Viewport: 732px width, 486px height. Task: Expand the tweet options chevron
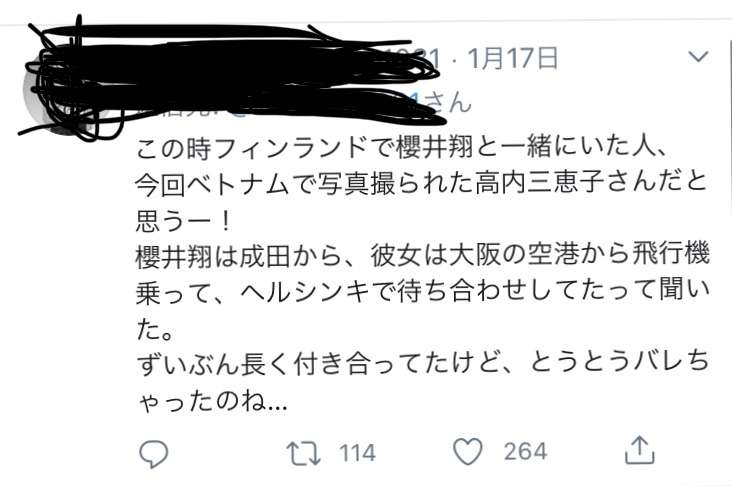(698, 56)
